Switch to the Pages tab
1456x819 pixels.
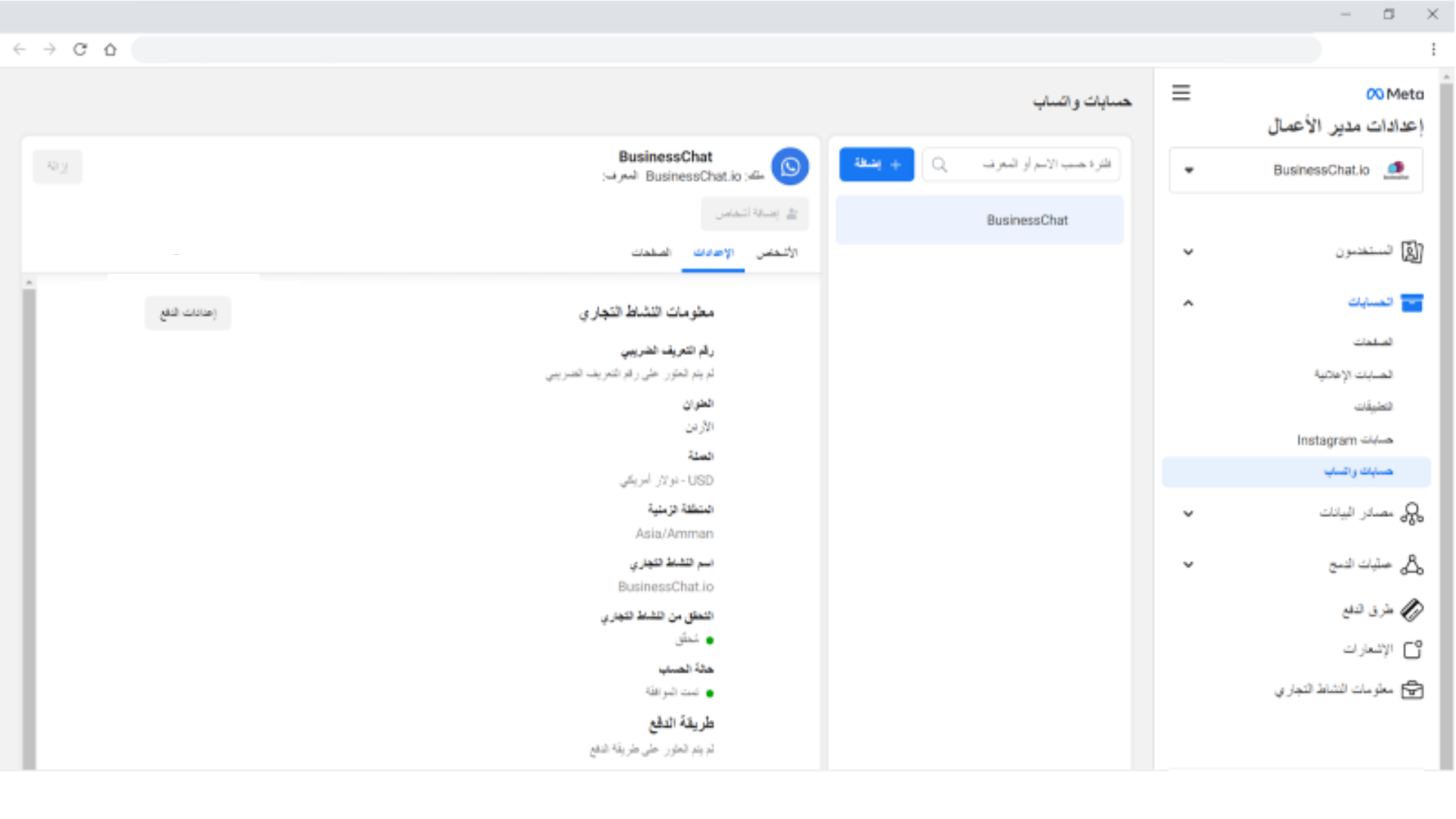coord(651,253)
